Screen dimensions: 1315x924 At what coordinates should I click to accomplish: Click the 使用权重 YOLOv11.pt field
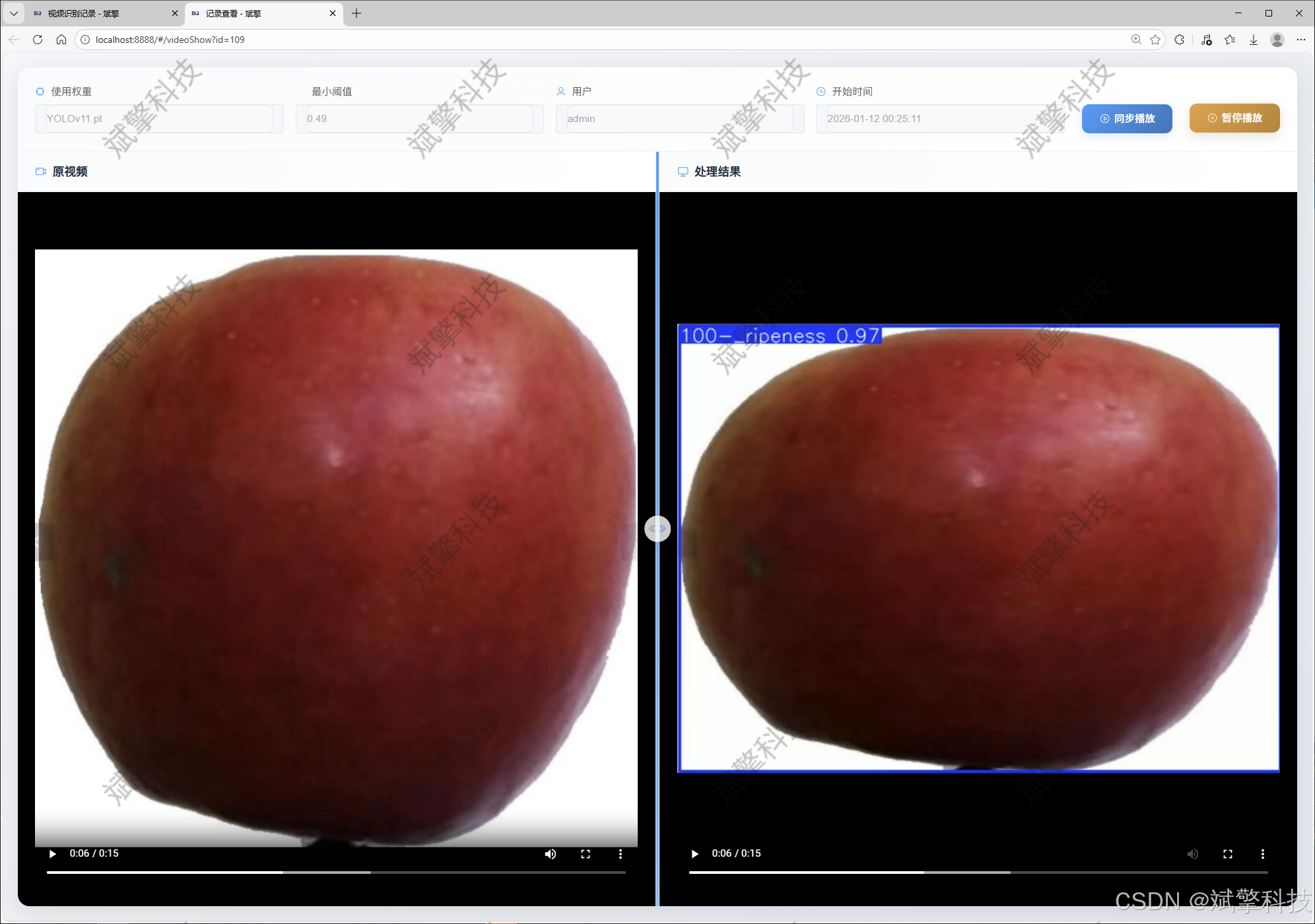[x=158, y=119]
